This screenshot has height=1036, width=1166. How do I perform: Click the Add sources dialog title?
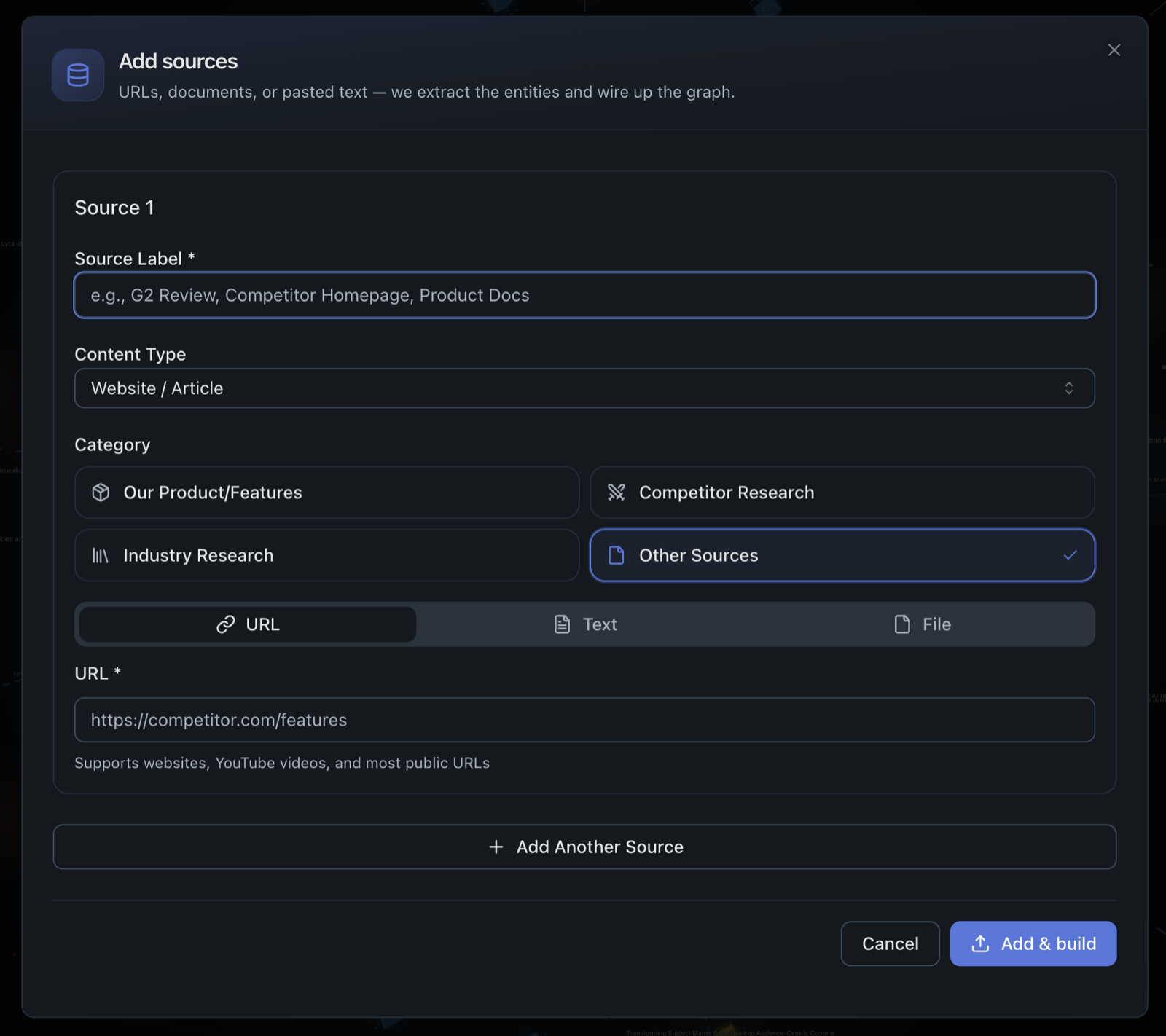pyautogui.click(x=179, y=61)
